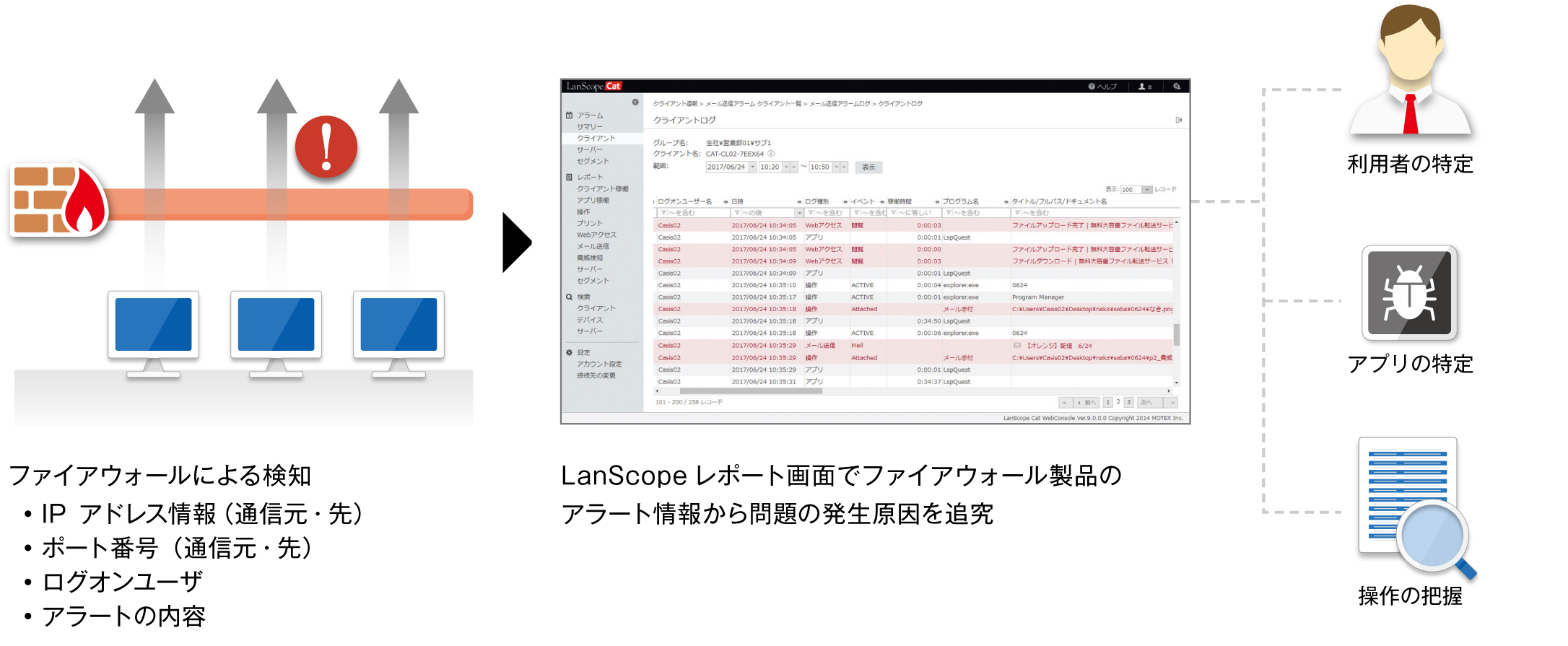Click the red exclamation alert icon
Viewport: 1568px width, 646px height.
(326, 147)
